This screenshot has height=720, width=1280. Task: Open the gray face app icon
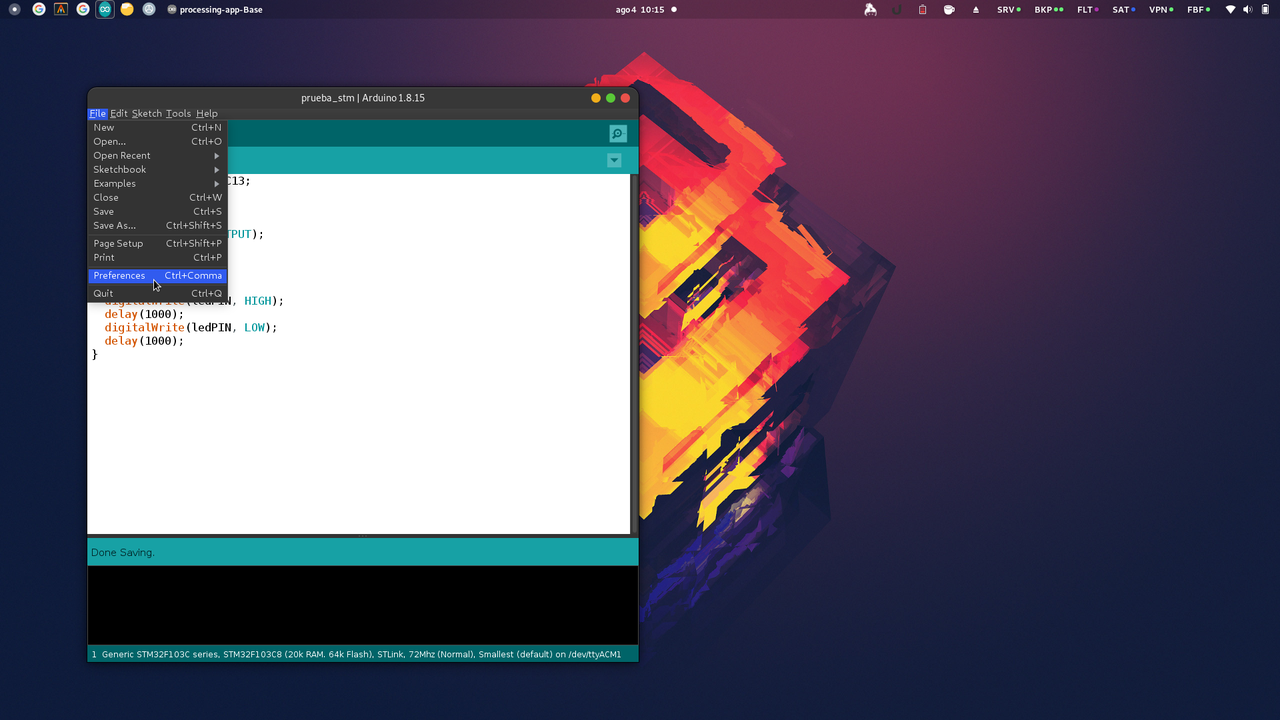pos(149,9)
